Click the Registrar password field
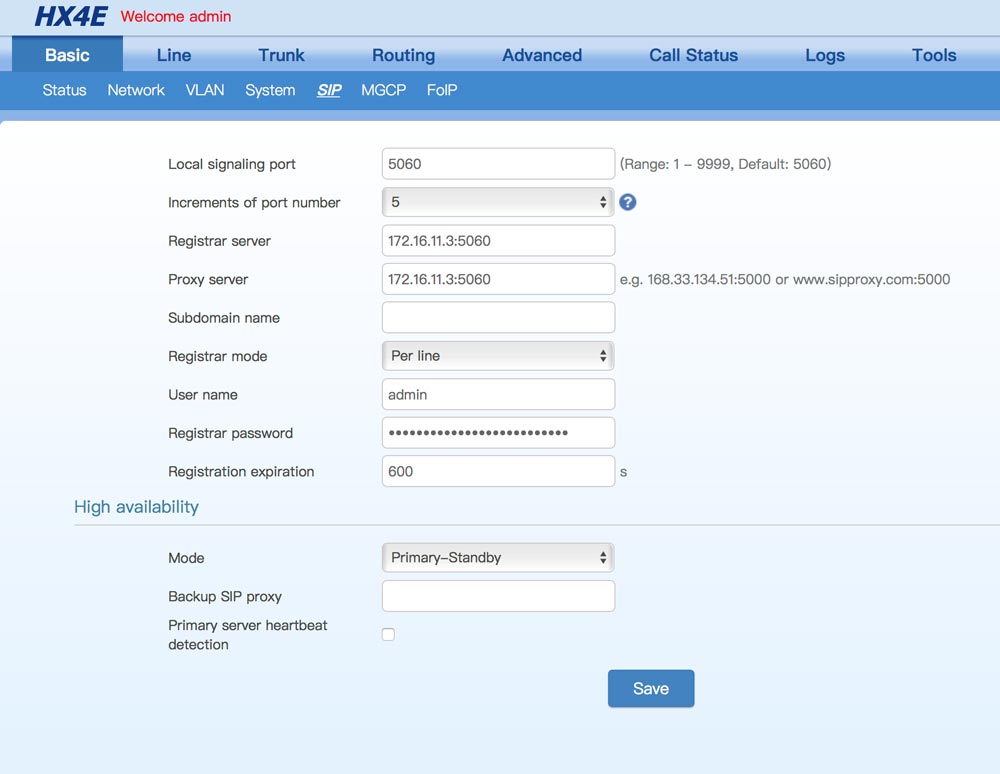The width and height of the screenshot is (1000, 774). click(497, 433)
